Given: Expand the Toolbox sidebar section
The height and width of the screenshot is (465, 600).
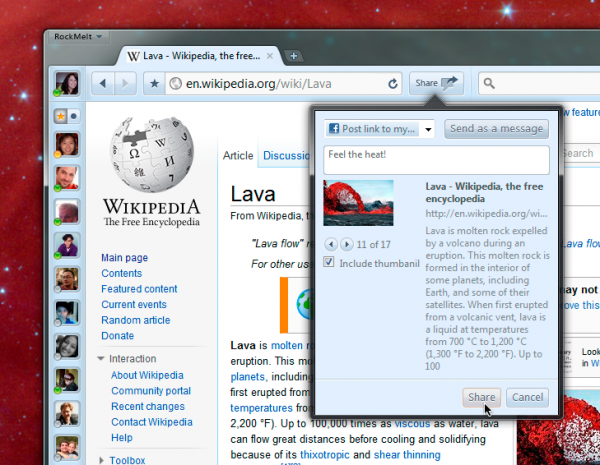Looking at the screenshot, I should [x=101, y=460].
